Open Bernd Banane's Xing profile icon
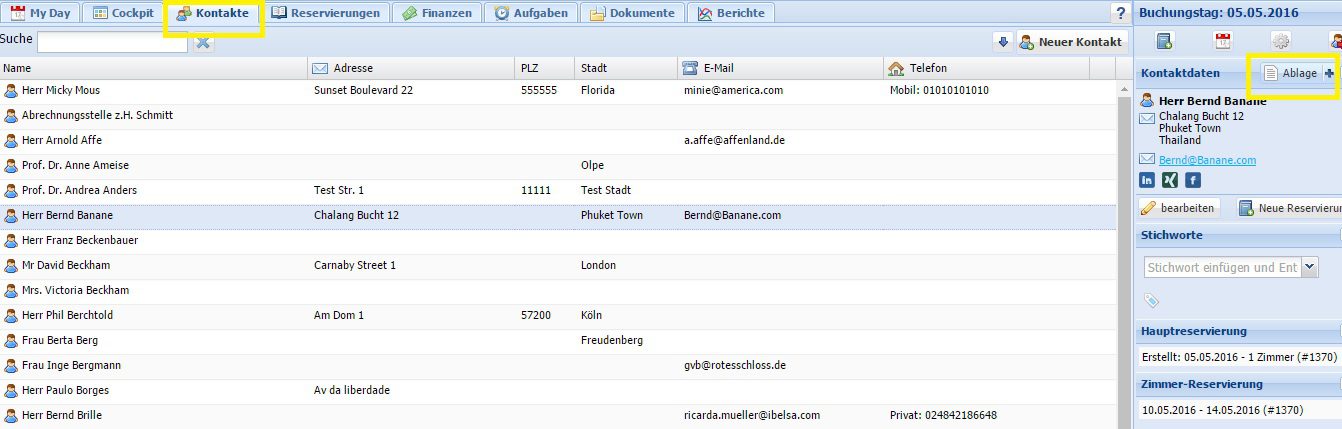Viewport: 1342px width, 429px height. (x=1170, y=180)
